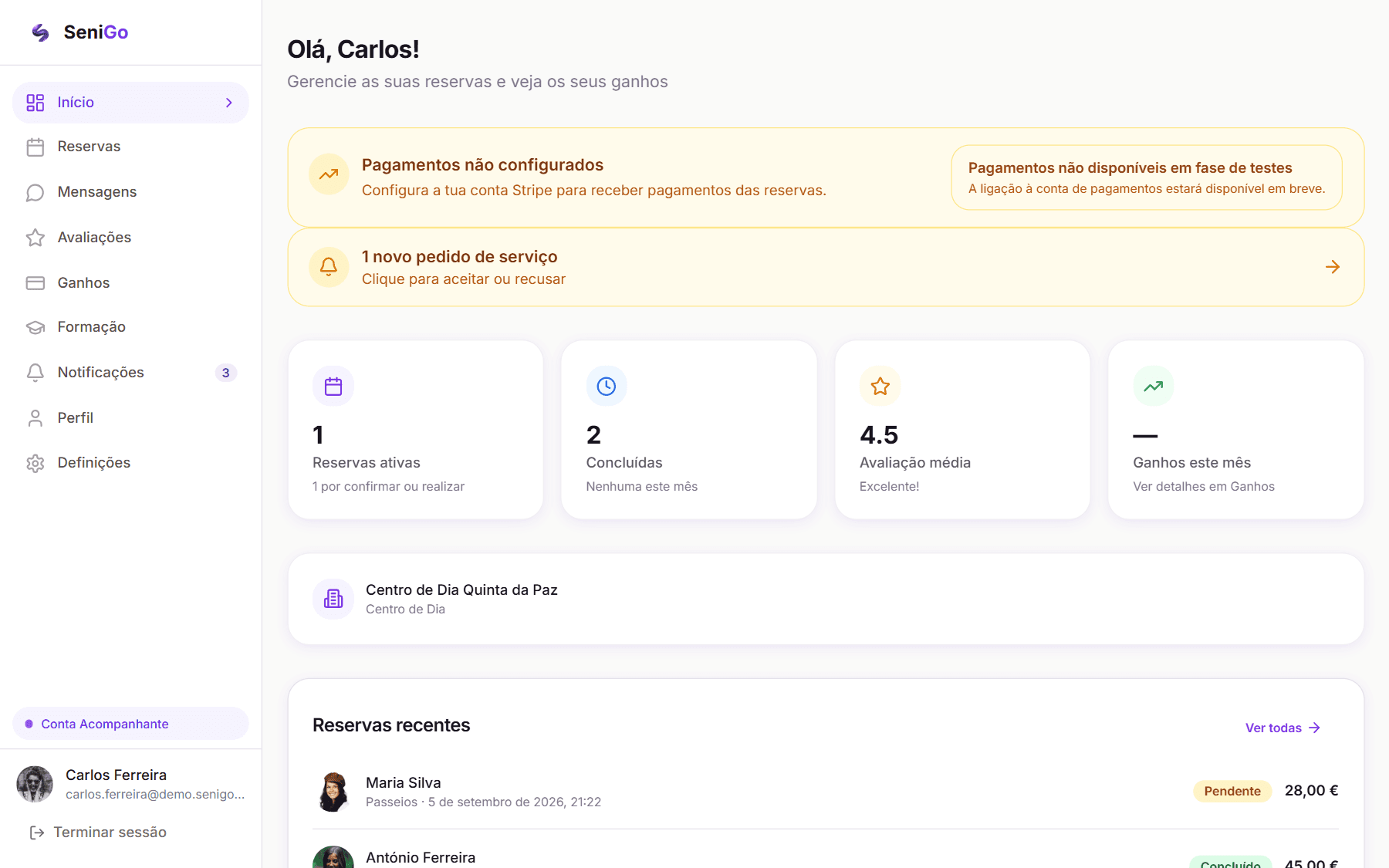Click the Definições gear icon
The image size is (1389, 868).
point(35,463)
